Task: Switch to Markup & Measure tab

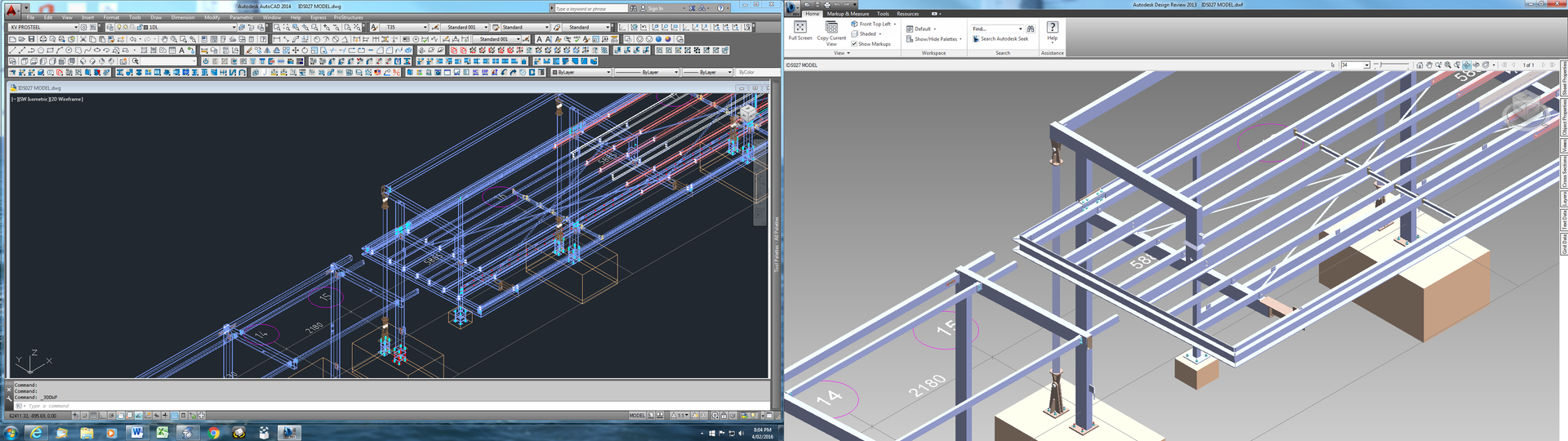Action: [848, 14]
